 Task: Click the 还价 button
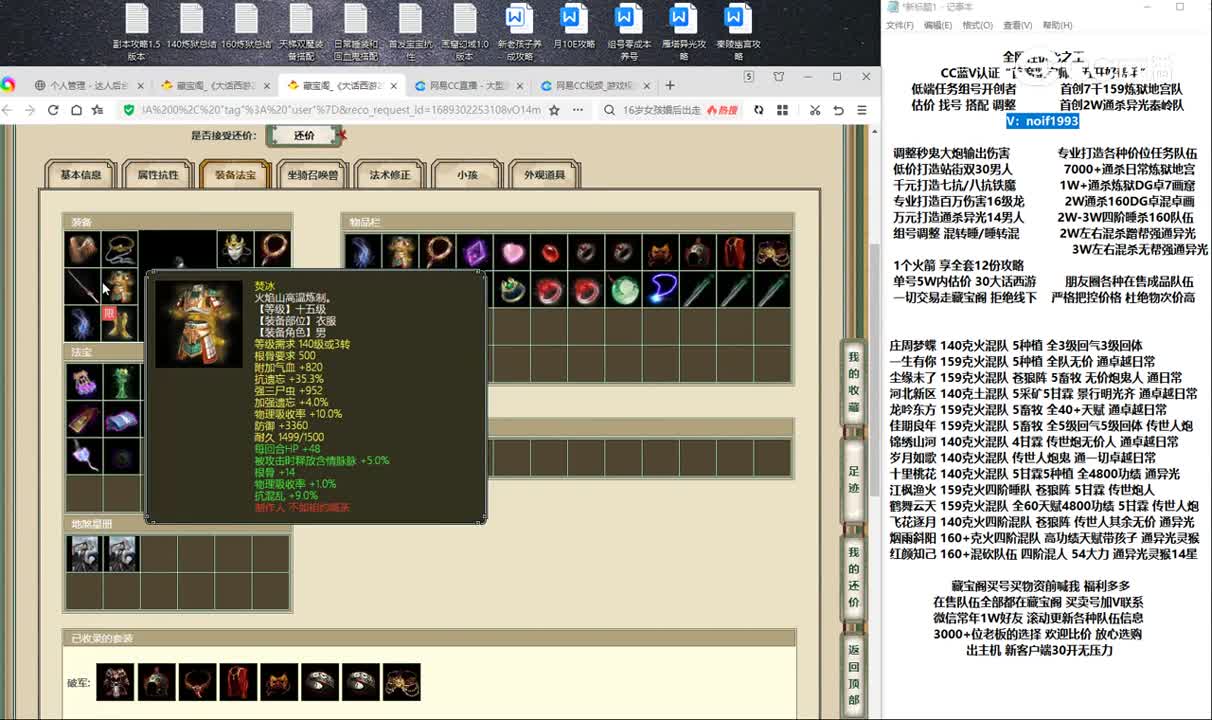(x=304, y=135)
